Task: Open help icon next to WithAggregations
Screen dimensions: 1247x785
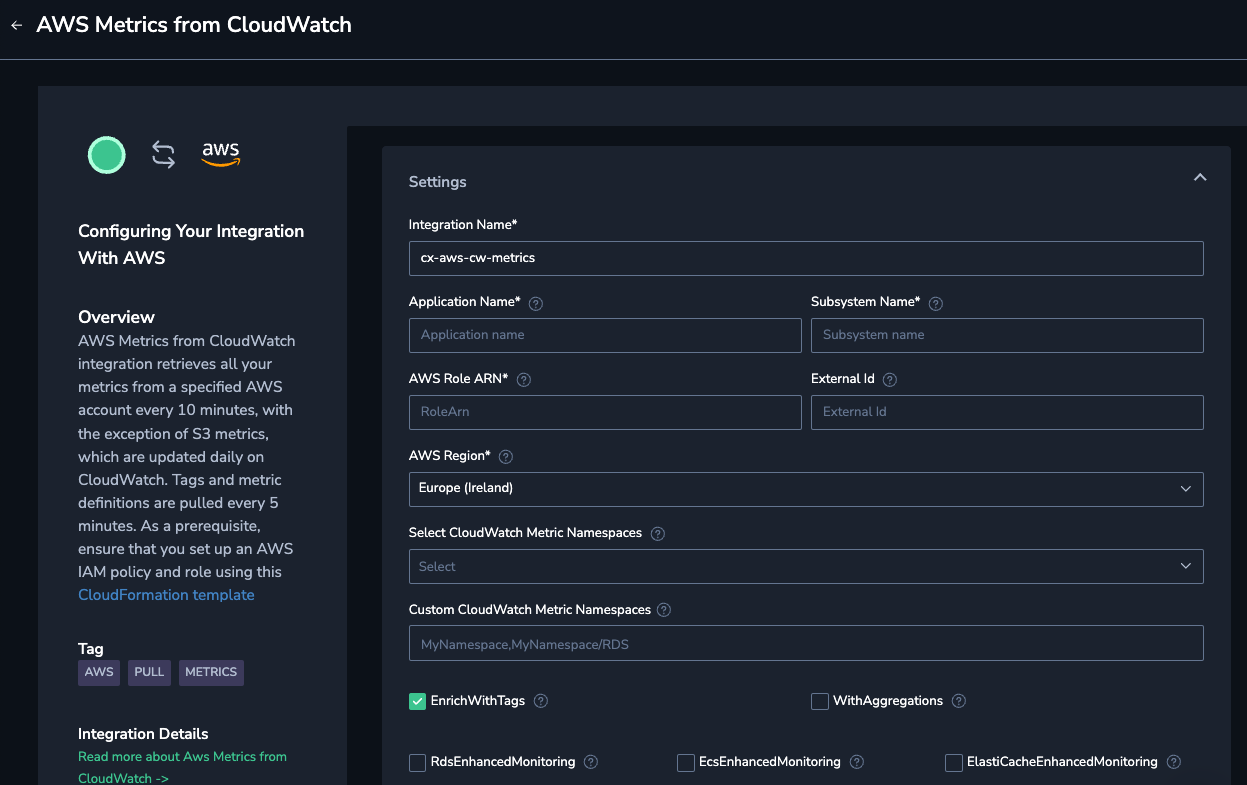Action: [959, 701]
